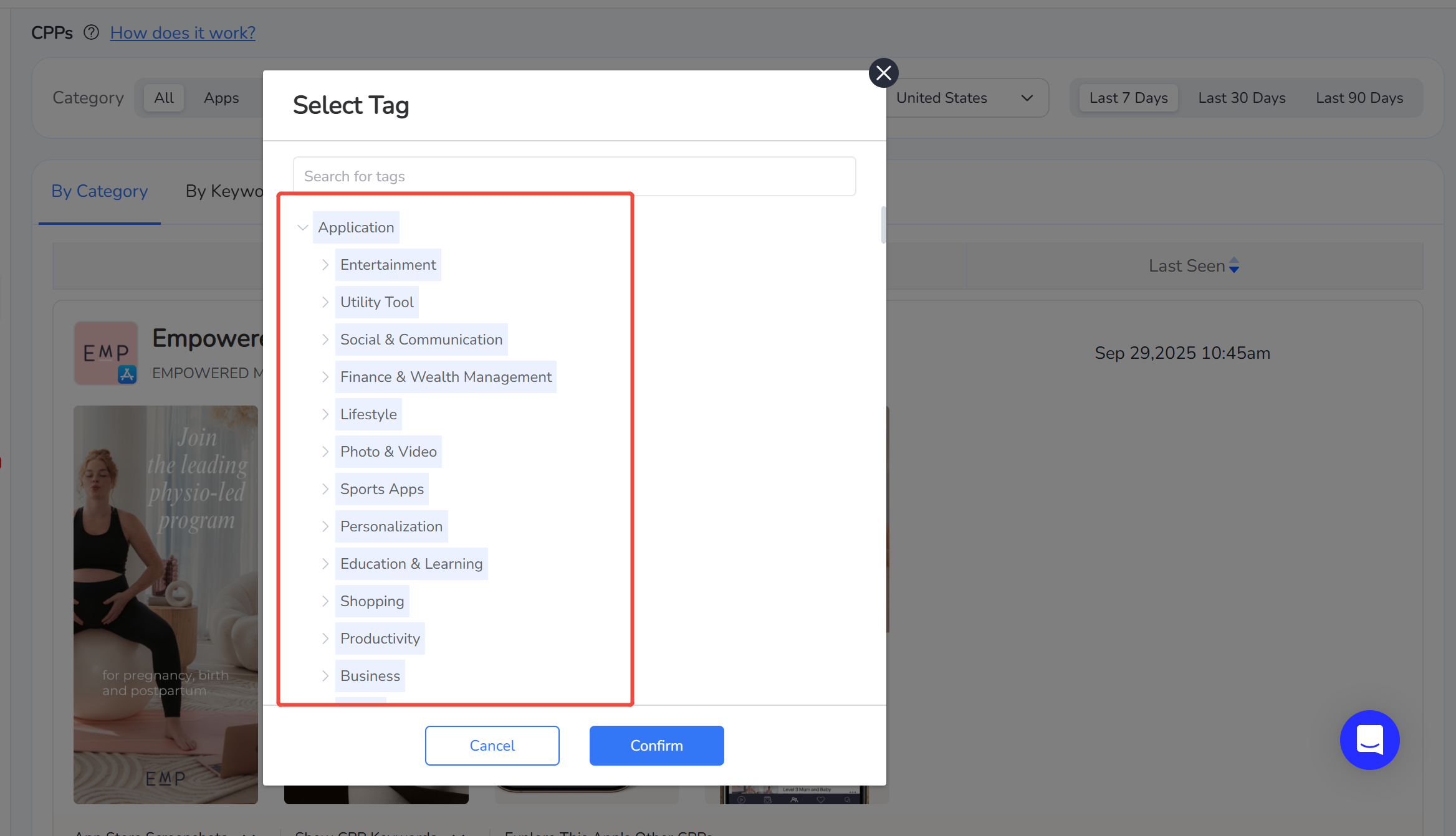Select the Last 30 Days range
Screen dimensions: 1456x836
1242,98
